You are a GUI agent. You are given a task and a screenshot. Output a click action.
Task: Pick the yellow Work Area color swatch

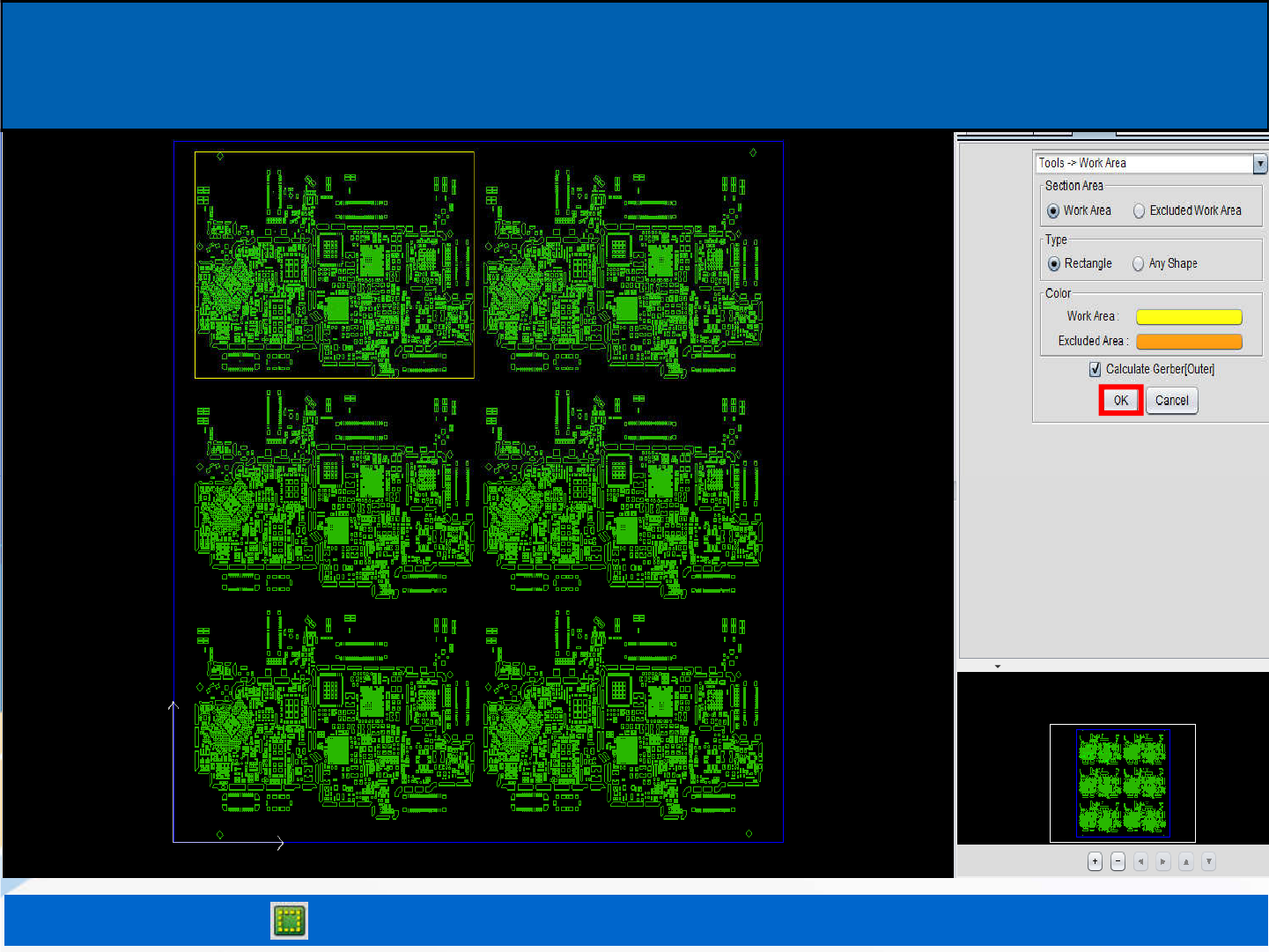tap(1188, 317)
